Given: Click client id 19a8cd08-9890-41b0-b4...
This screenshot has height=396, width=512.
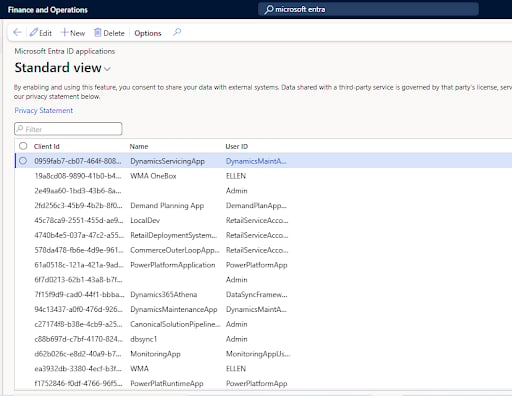Looking at the screenshot, I should (x=78, y=176).
